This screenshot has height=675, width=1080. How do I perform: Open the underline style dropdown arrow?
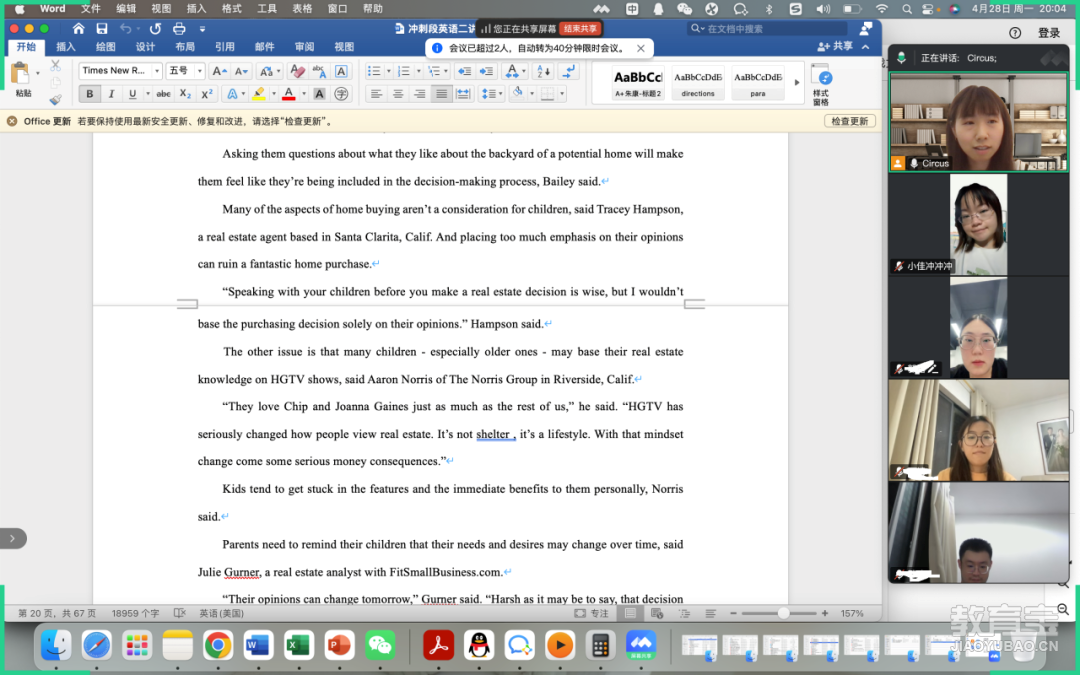(147, 94)
